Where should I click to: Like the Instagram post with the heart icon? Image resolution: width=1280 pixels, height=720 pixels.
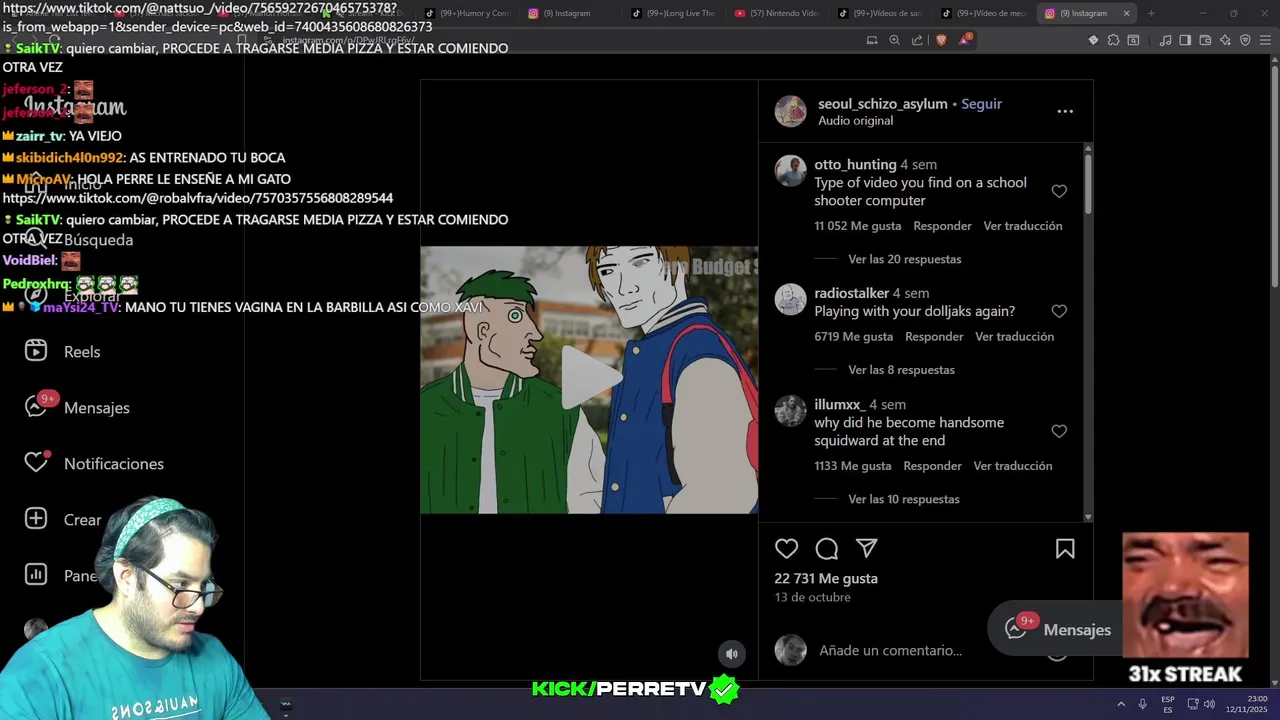[x=786, y=548]
